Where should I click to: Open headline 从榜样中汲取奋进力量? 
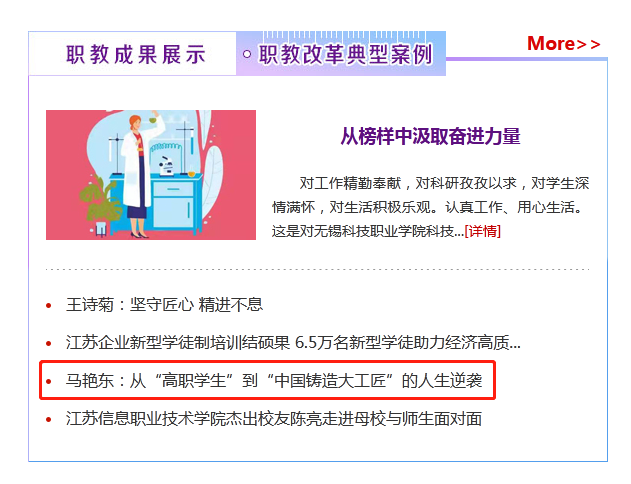430,136
